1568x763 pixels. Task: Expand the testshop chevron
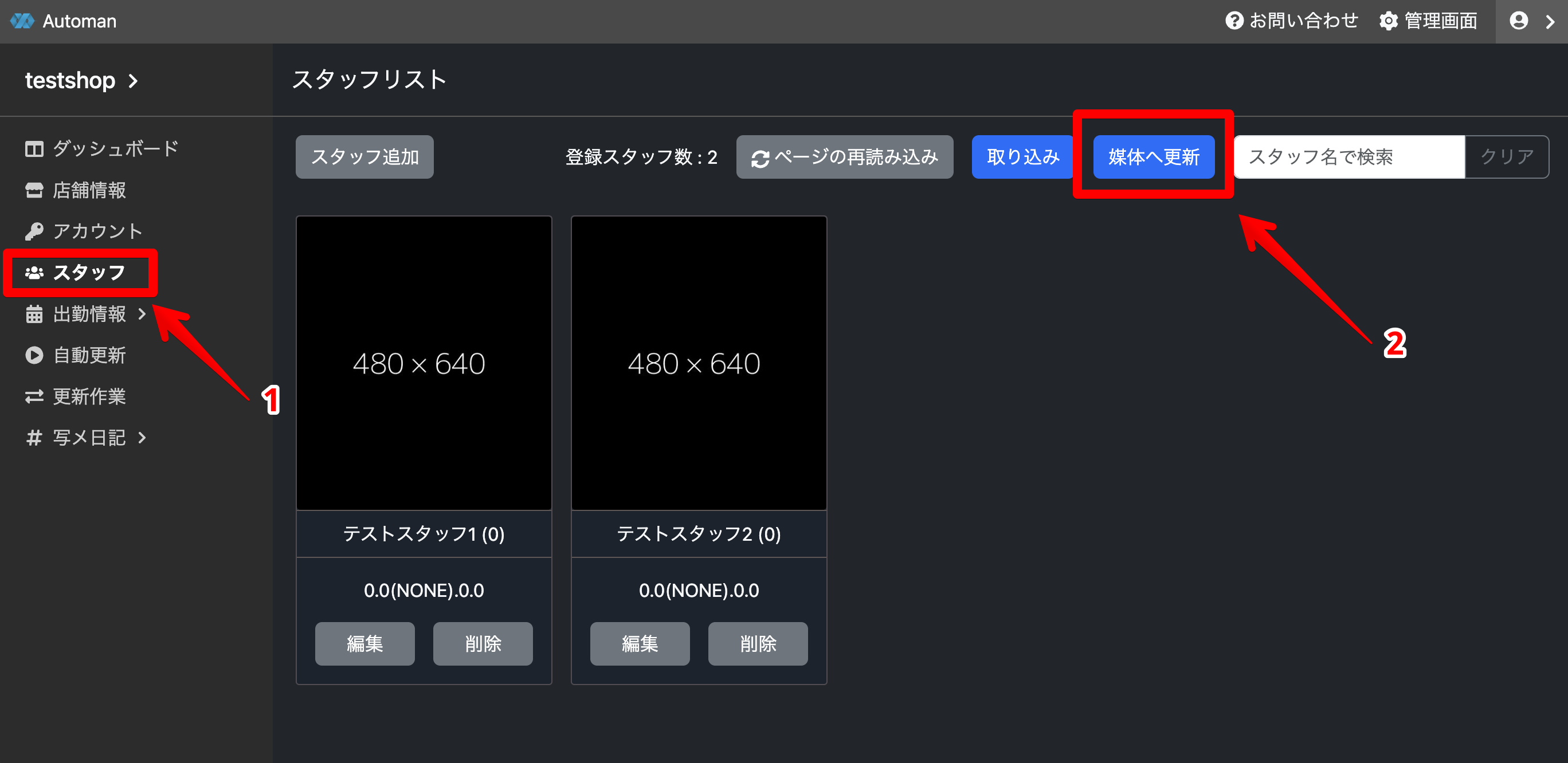[x=134, y=81]
